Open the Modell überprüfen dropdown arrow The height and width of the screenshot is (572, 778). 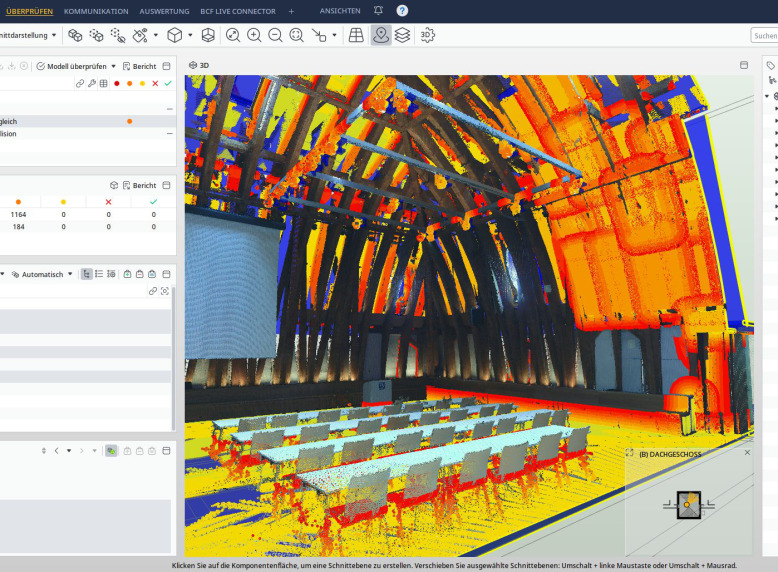point(114,66)
